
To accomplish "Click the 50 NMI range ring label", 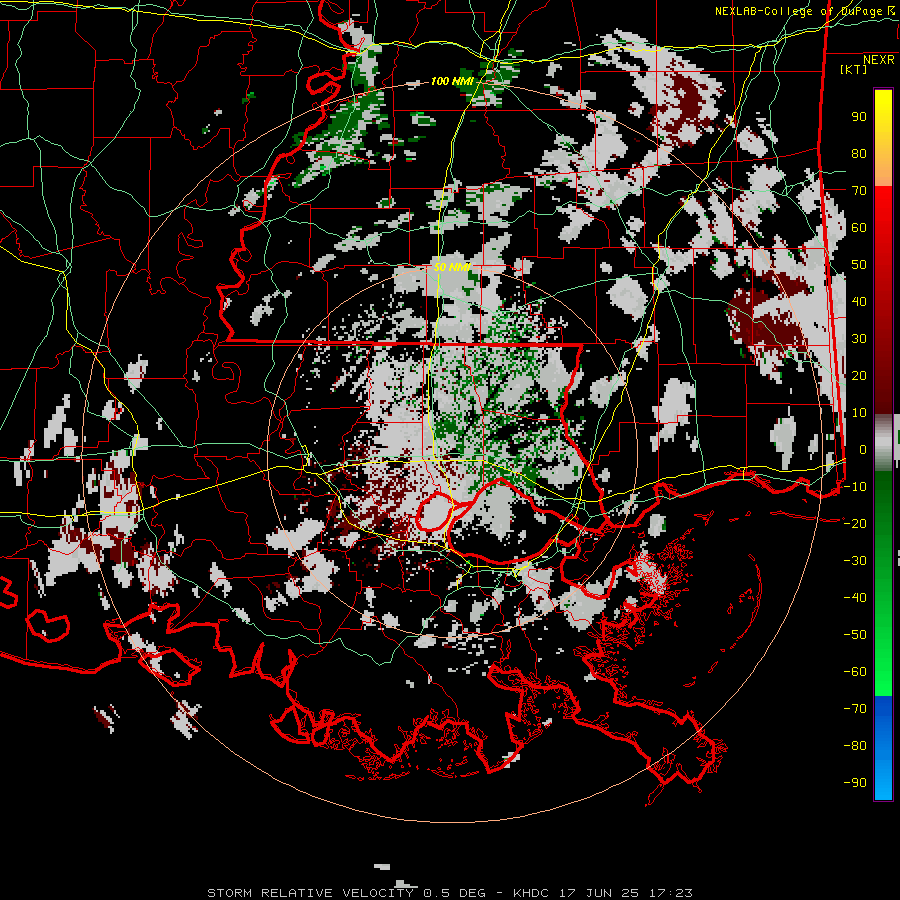I will pos(452,267).
